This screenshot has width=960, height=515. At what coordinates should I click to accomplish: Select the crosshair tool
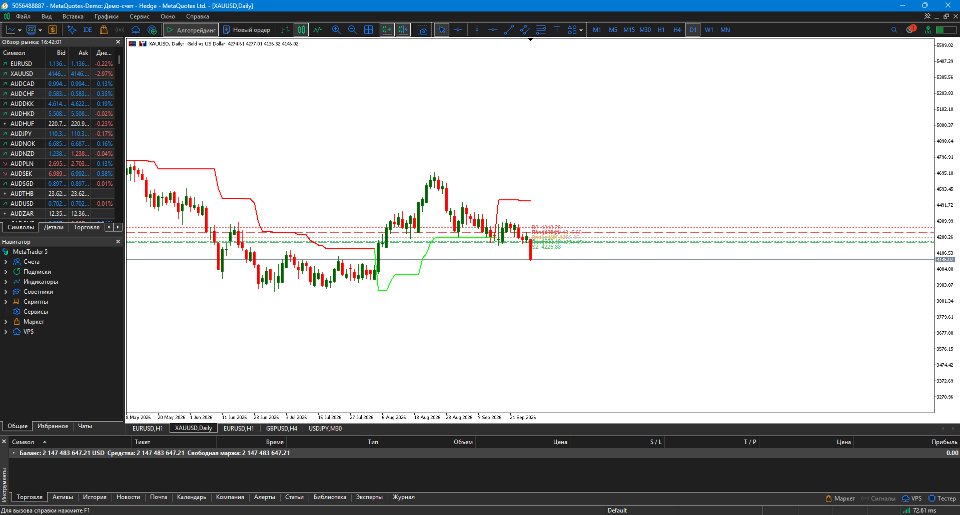tap(458, 29)
